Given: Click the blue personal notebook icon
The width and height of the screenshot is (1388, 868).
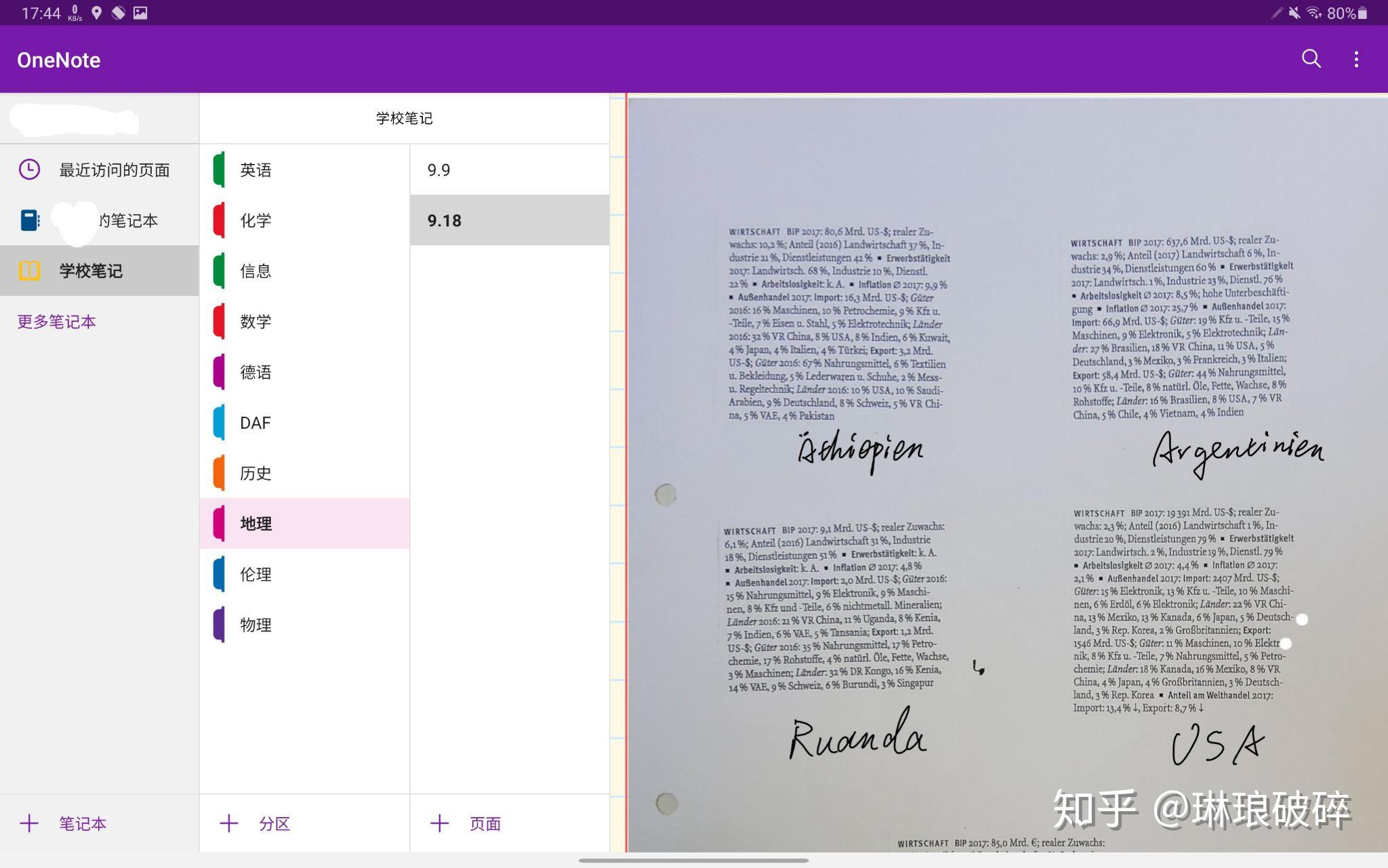Looking at the screenshot, I should [29, 220].
